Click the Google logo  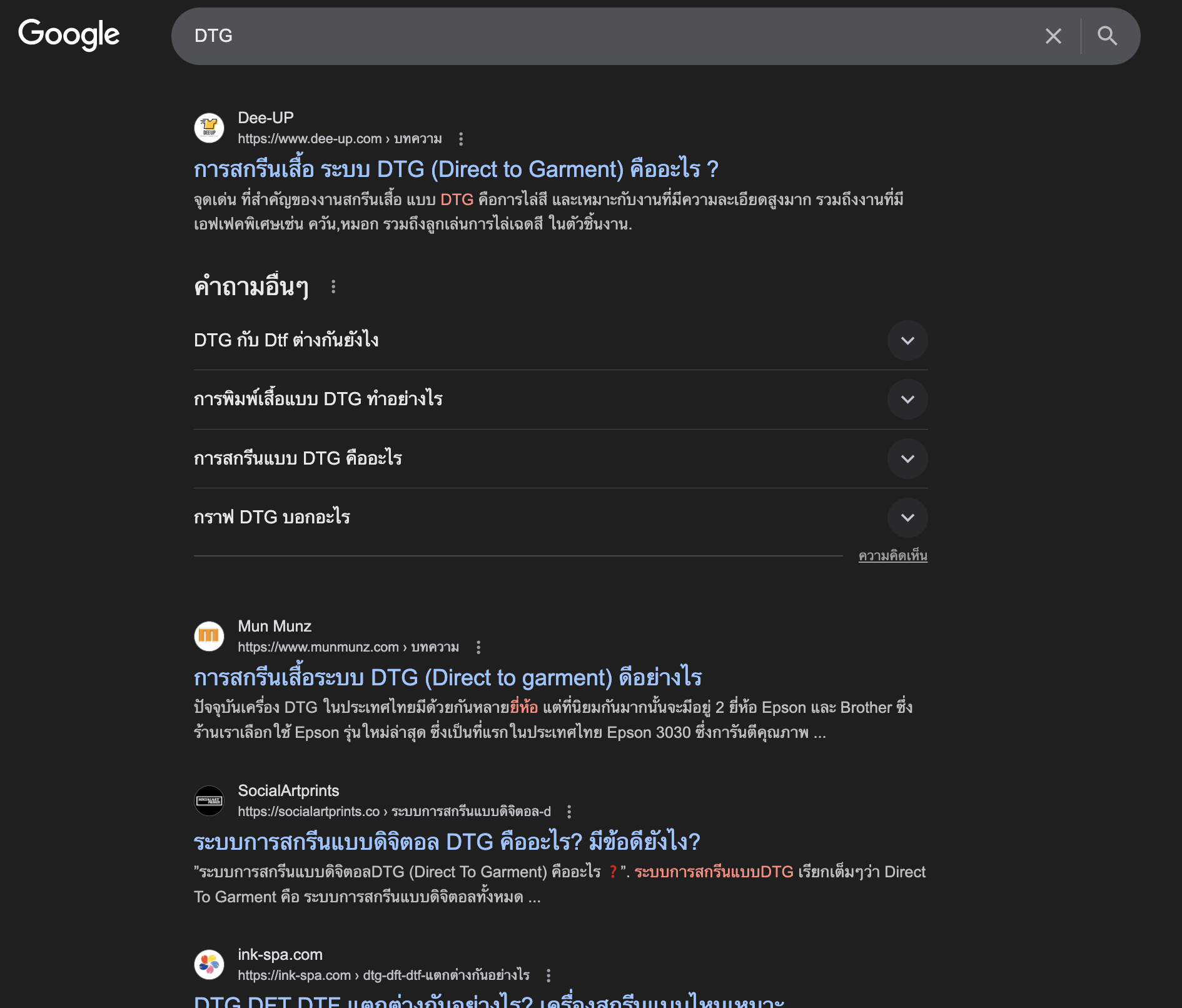tap(69, 34)
